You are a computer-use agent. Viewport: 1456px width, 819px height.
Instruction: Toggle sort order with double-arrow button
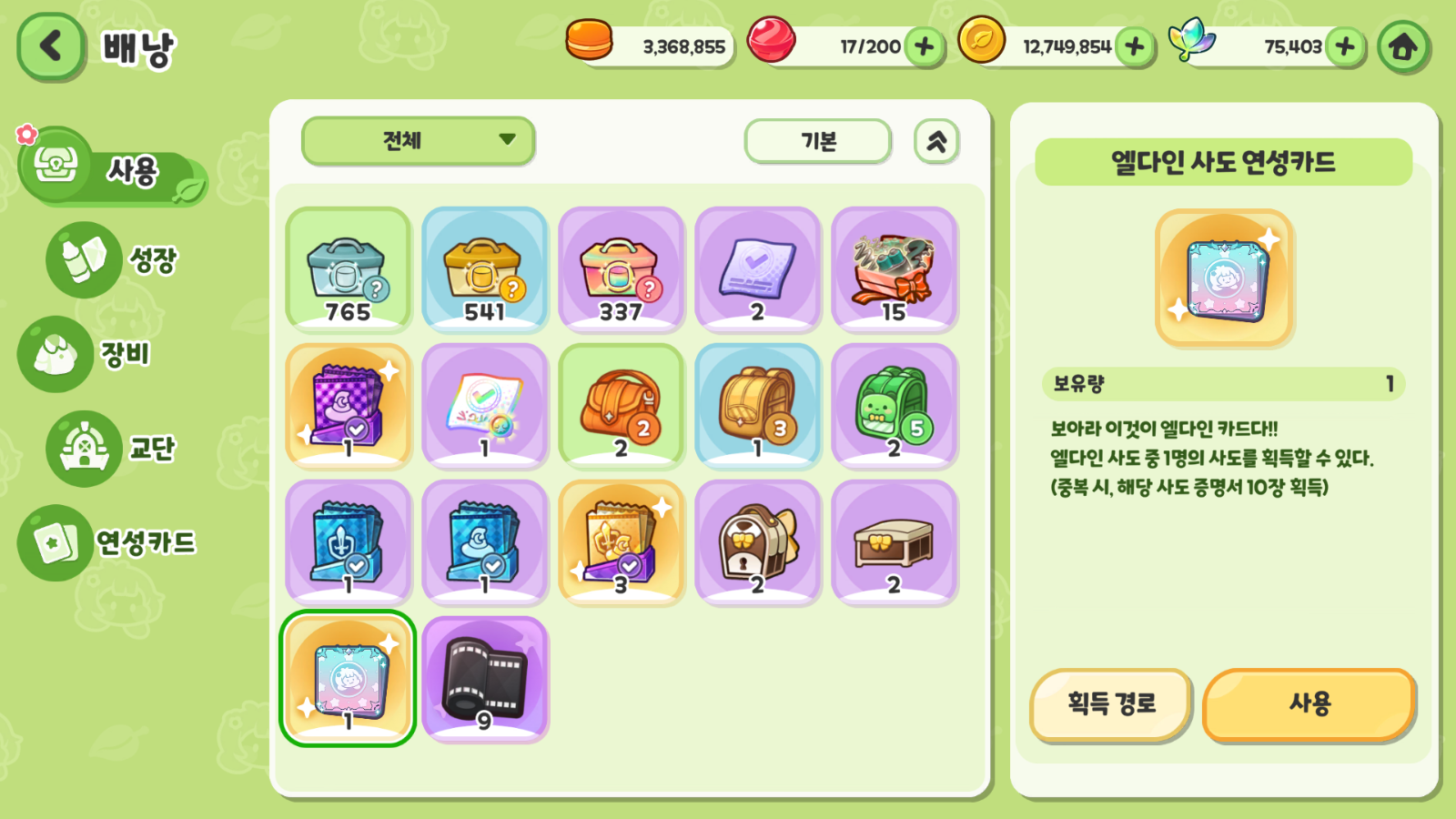[x=936, y=142]
